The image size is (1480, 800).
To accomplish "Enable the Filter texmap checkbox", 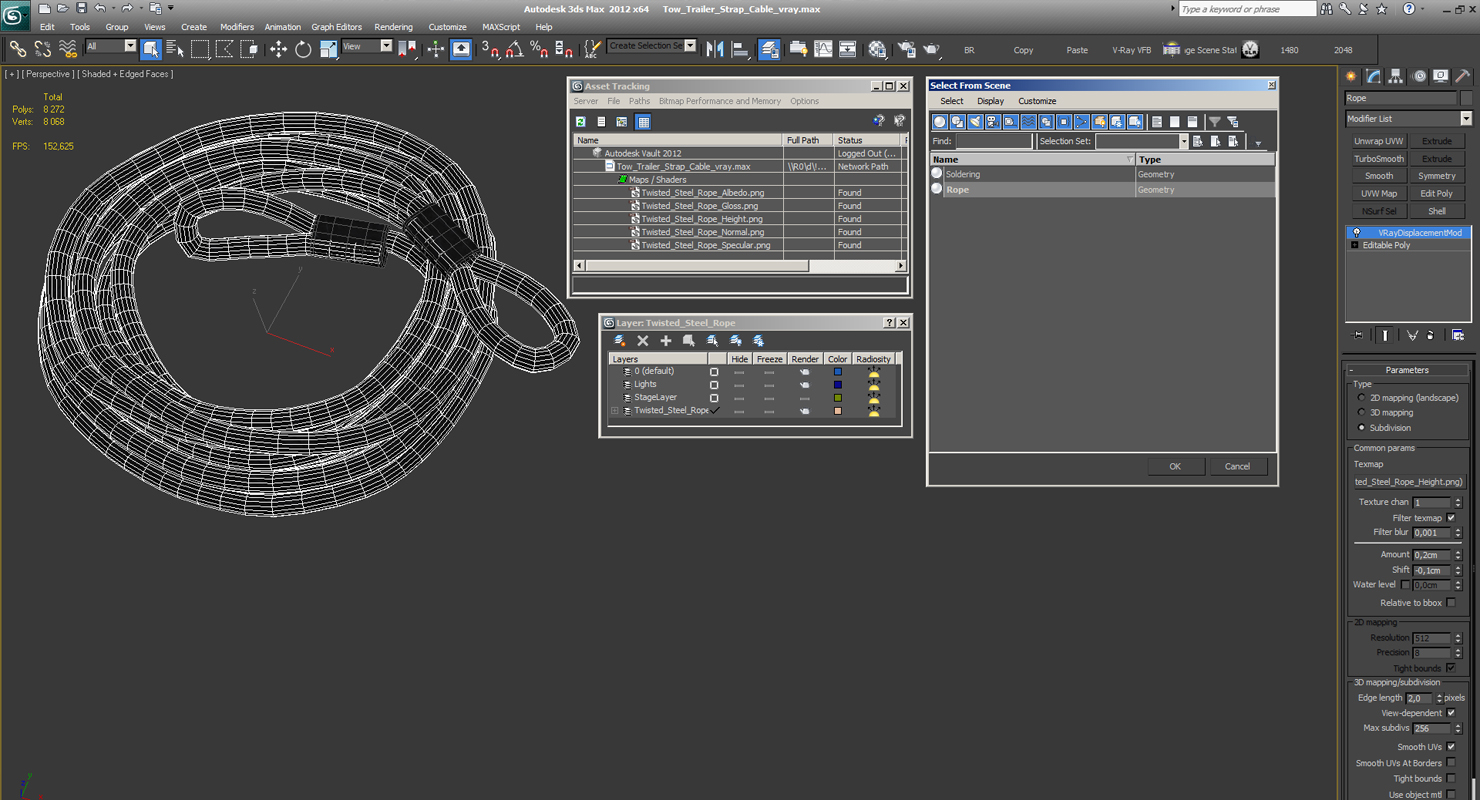I will point(1451,518).
